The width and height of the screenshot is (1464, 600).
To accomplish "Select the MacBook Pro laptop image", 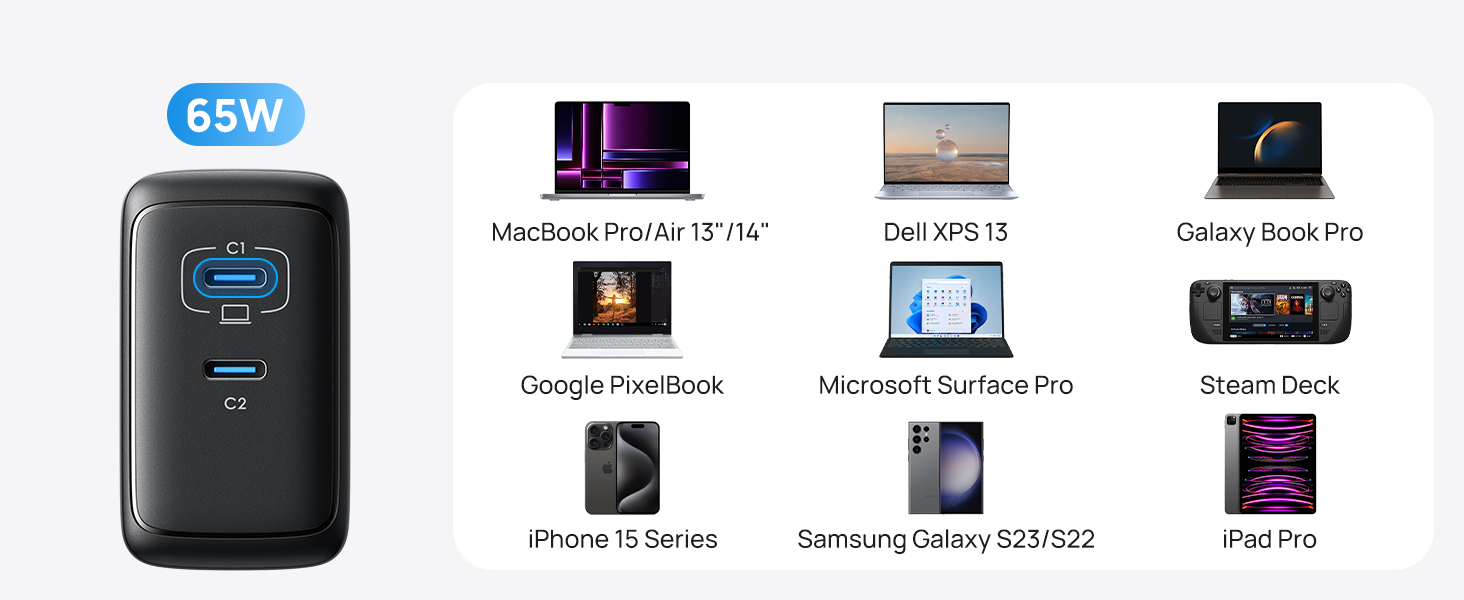I will [x=622, y=150].
